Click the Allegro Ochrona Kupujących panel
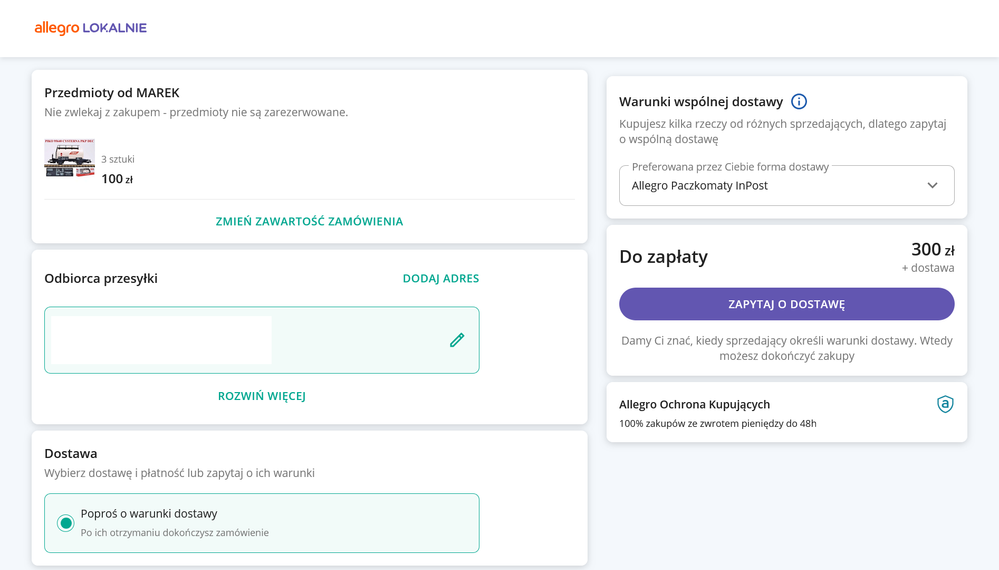This screenshot has width=999, height=570. (786, 413)
